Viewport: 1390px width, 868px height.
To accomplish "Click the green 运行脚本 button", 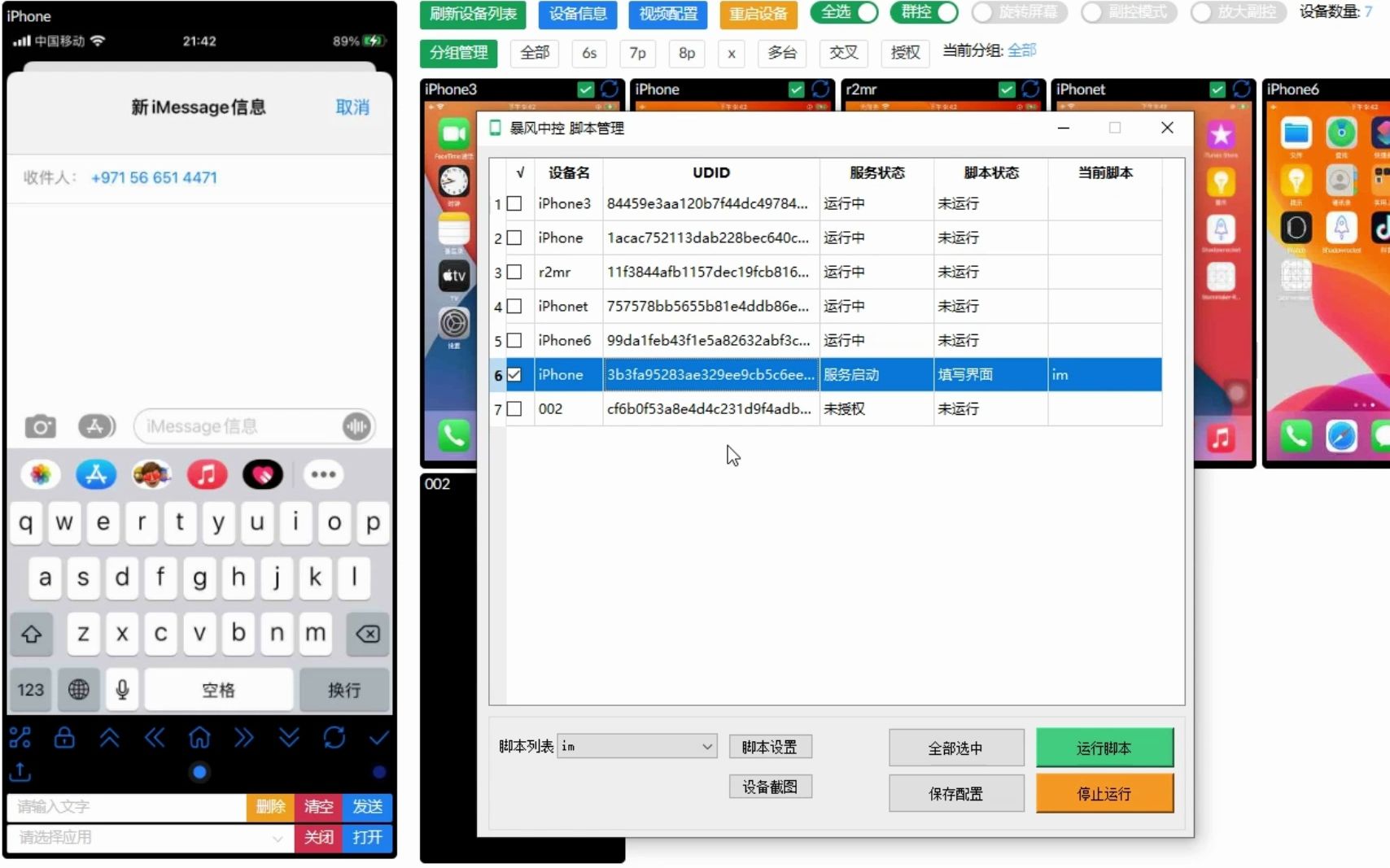I will click(1104, 748).
